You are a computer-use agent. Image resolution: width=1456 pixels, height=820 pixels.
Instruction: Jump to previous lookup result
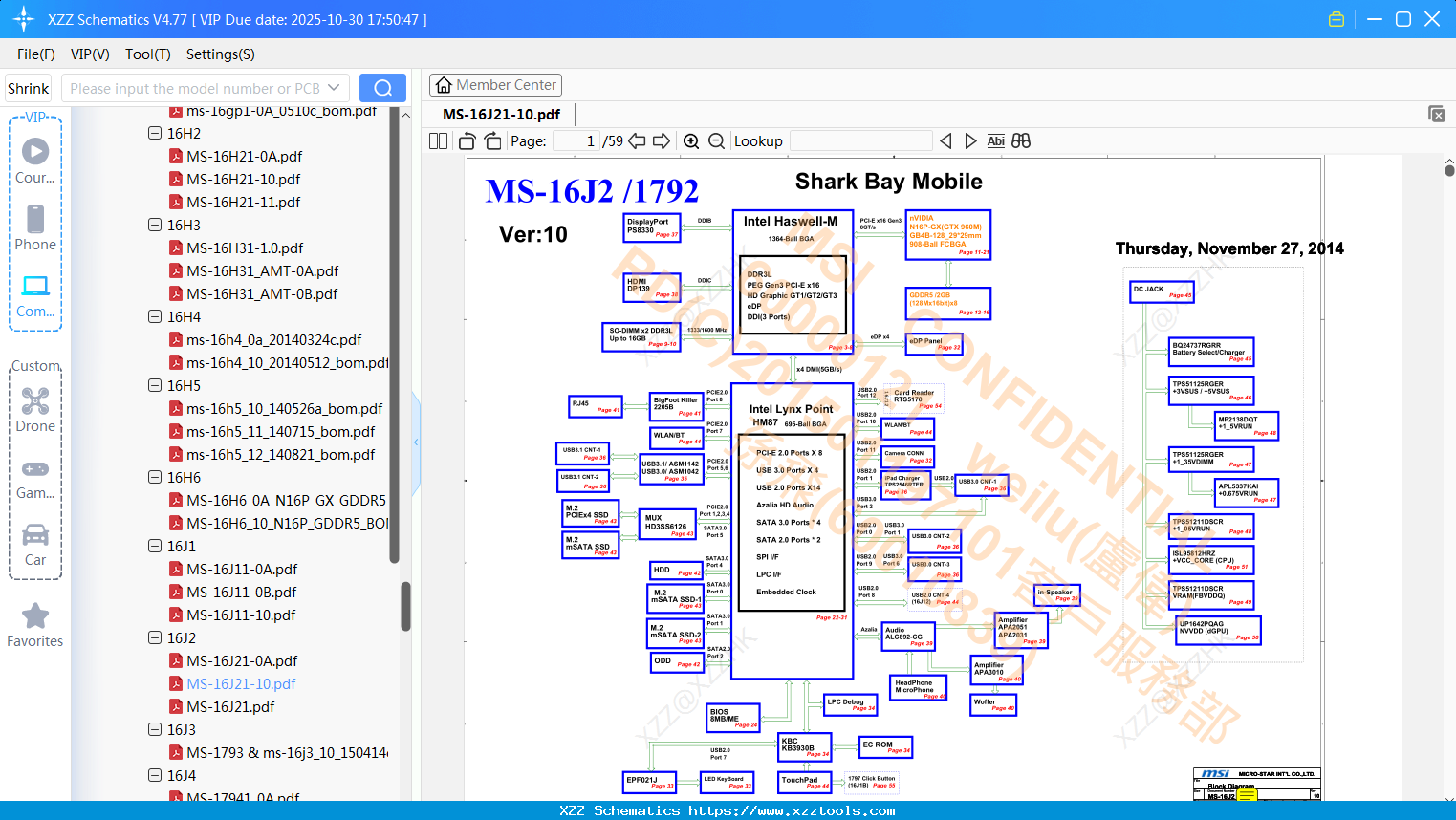pos(945,141)
